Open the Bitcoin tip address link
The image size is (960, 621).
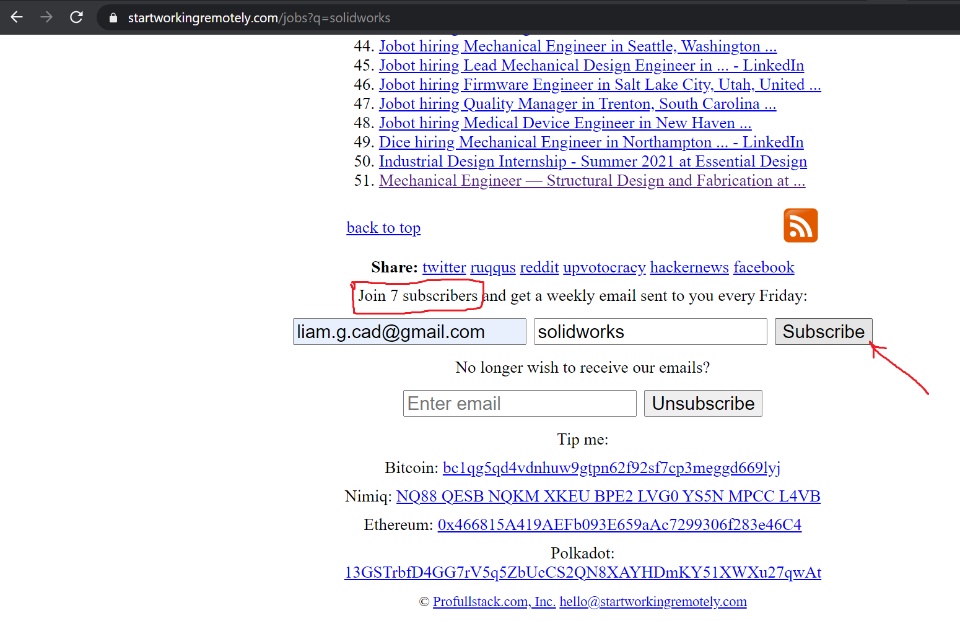[611, 468]
